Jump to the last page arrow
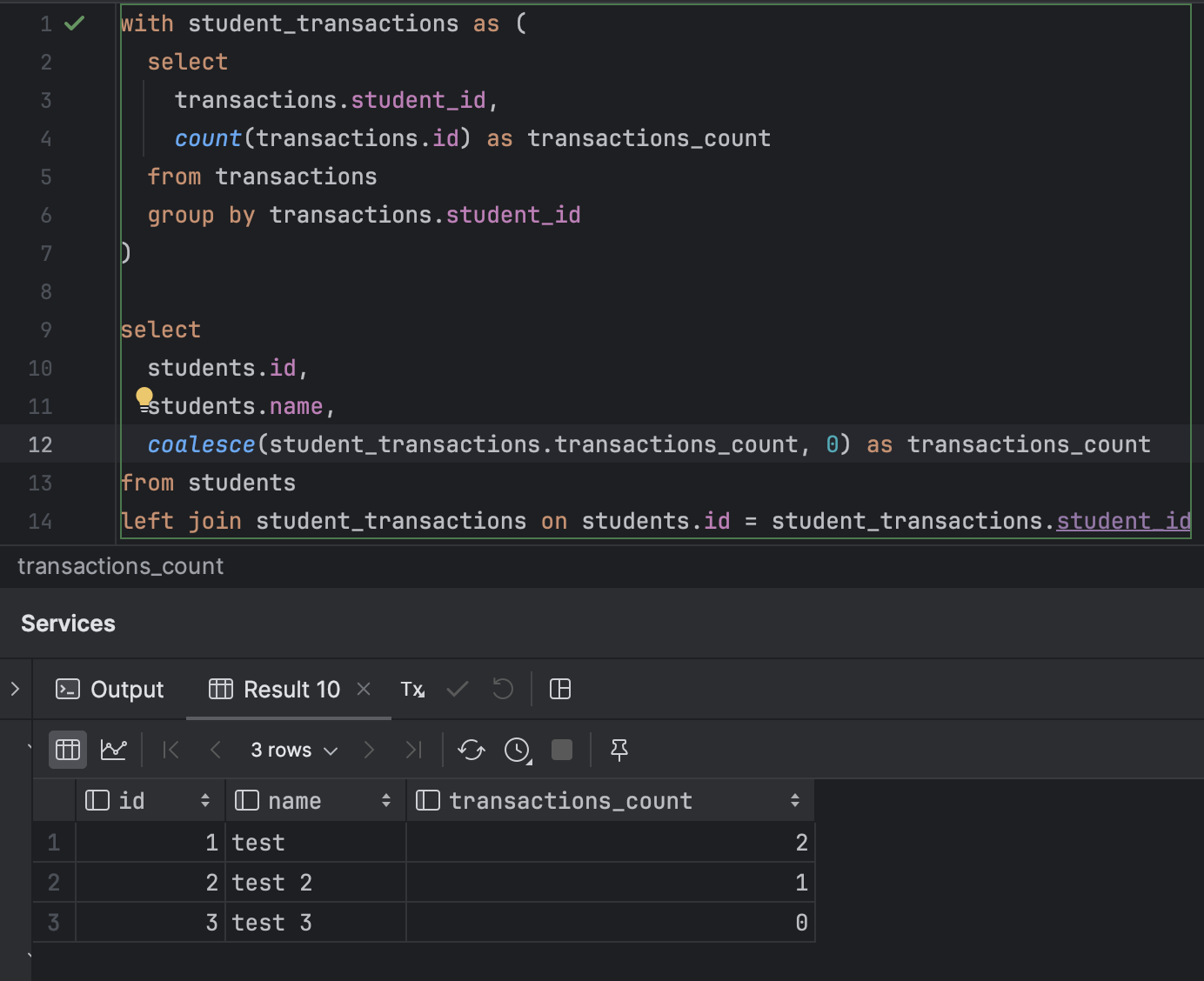This screenshot has height=981, width=1204. pyautogui.click(x=414, y=750)
